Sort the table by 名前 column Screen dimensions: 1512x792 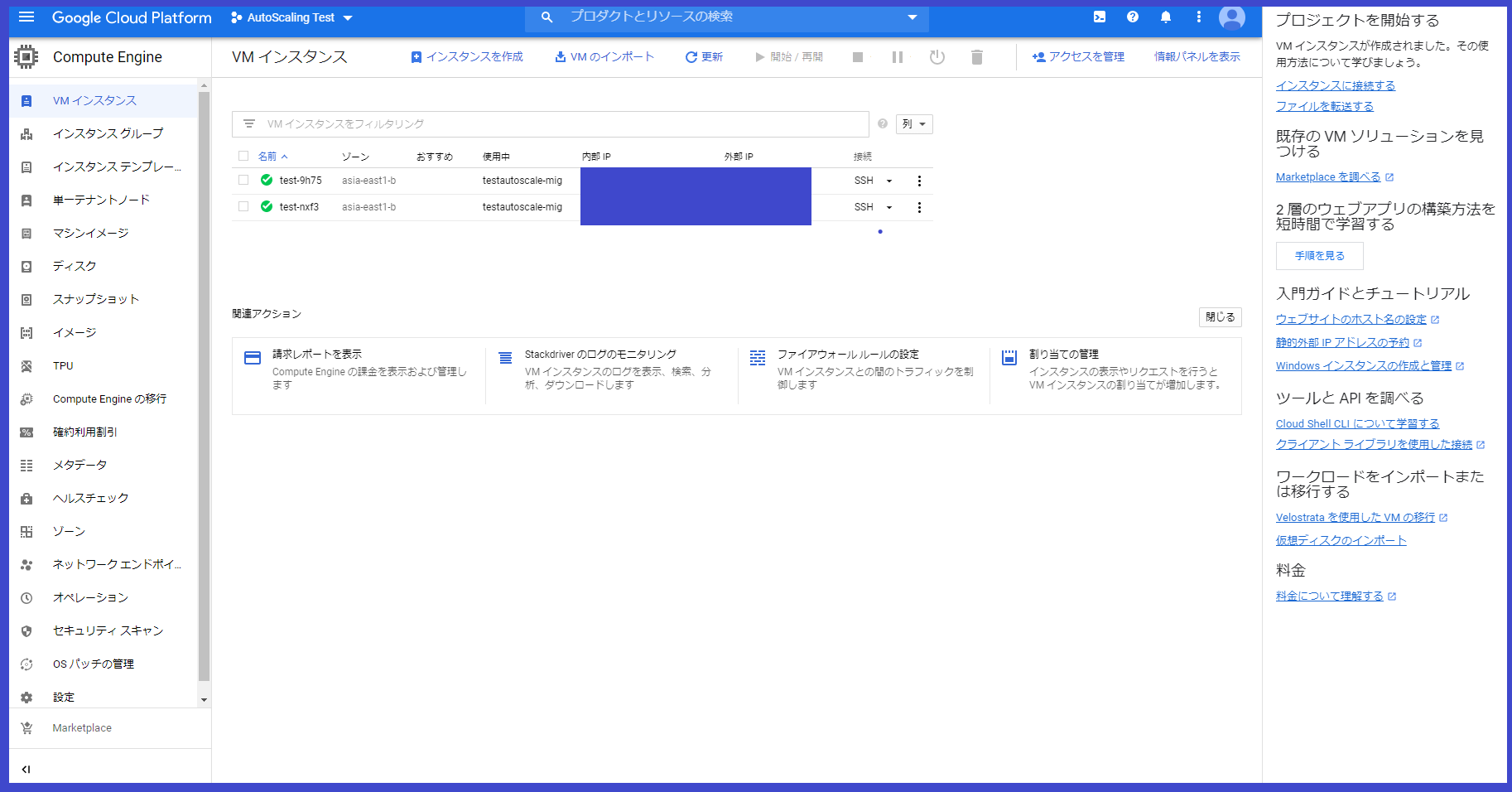(x=272, y=157)
